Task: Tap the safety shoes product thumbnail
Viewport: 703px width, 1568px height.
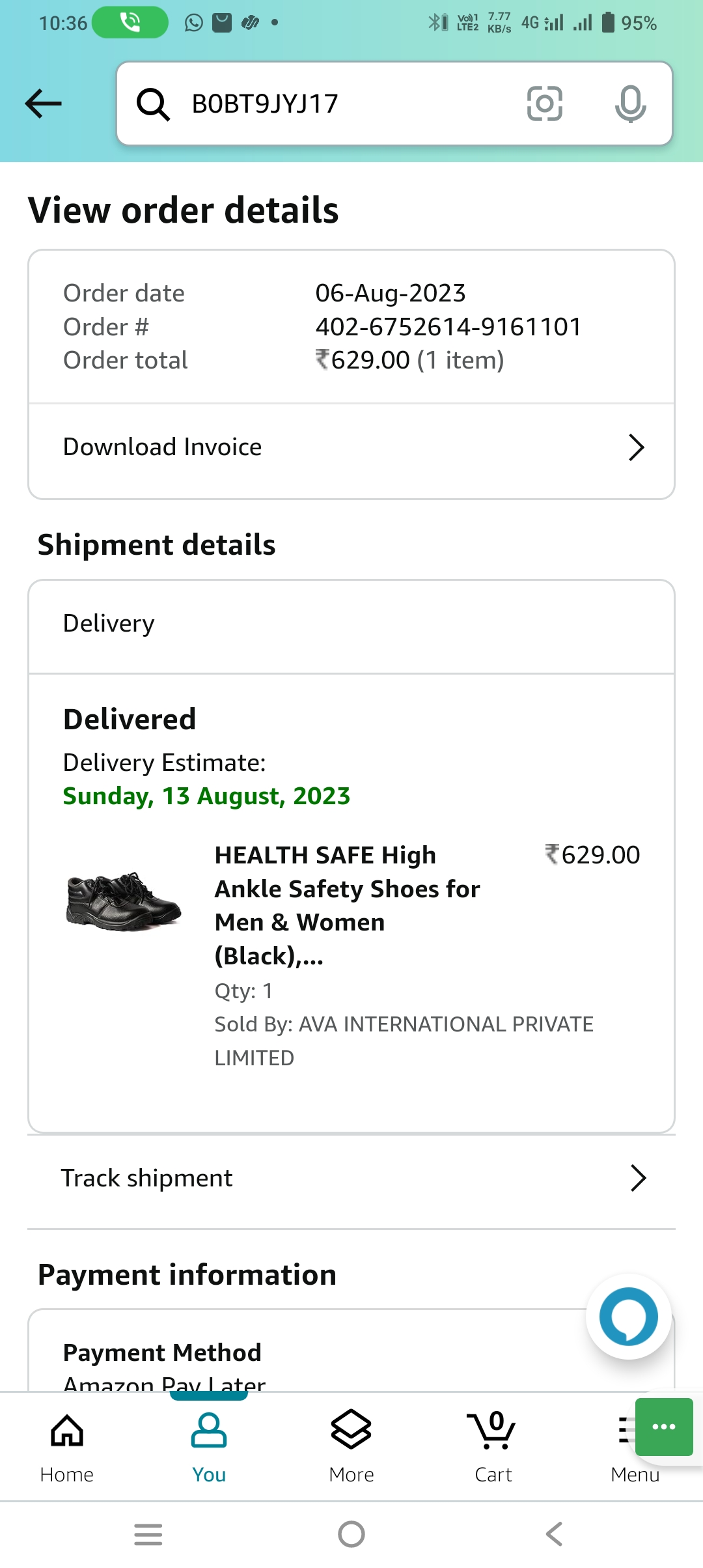Action: point(124,901)
